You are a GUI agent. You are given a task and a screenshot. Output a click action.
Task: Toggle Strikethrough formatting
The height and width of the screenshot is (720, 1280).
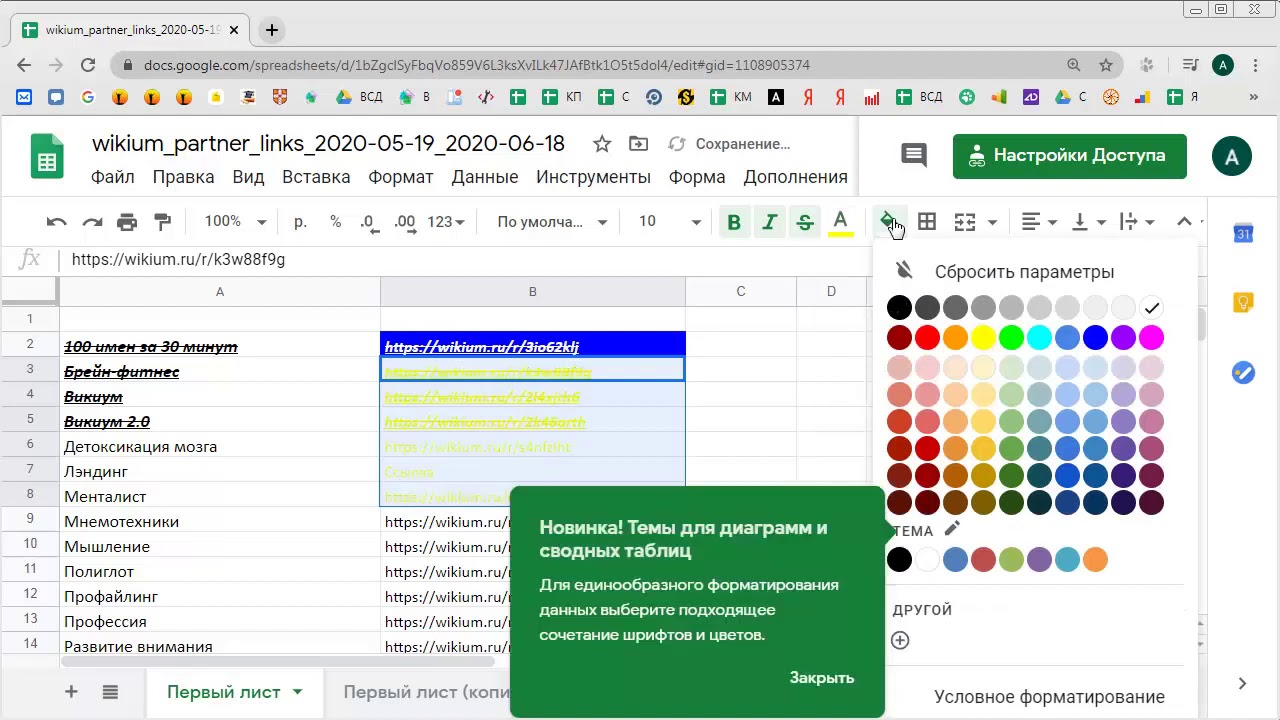pos(805,222)
